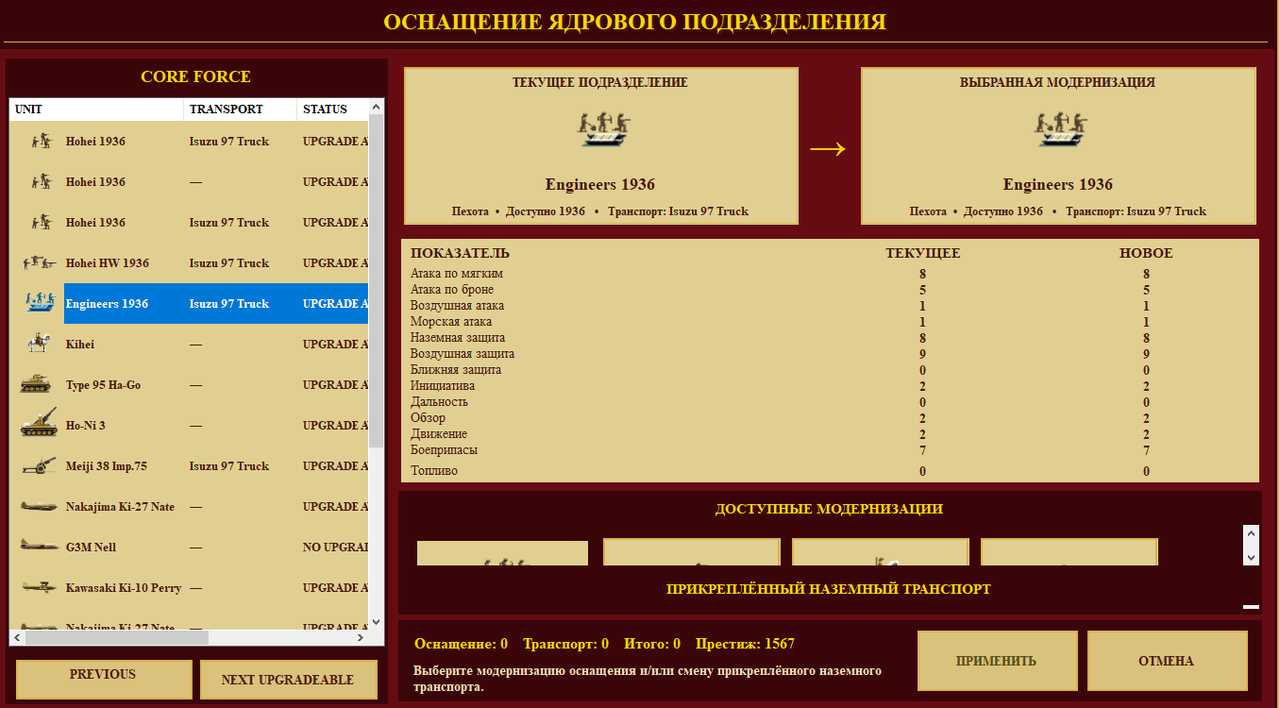Screen dimensions: 1279x708
Task: Click the Kawasaki Ki-10 Perry aircraft icon
Action: [x=38, y=588]
